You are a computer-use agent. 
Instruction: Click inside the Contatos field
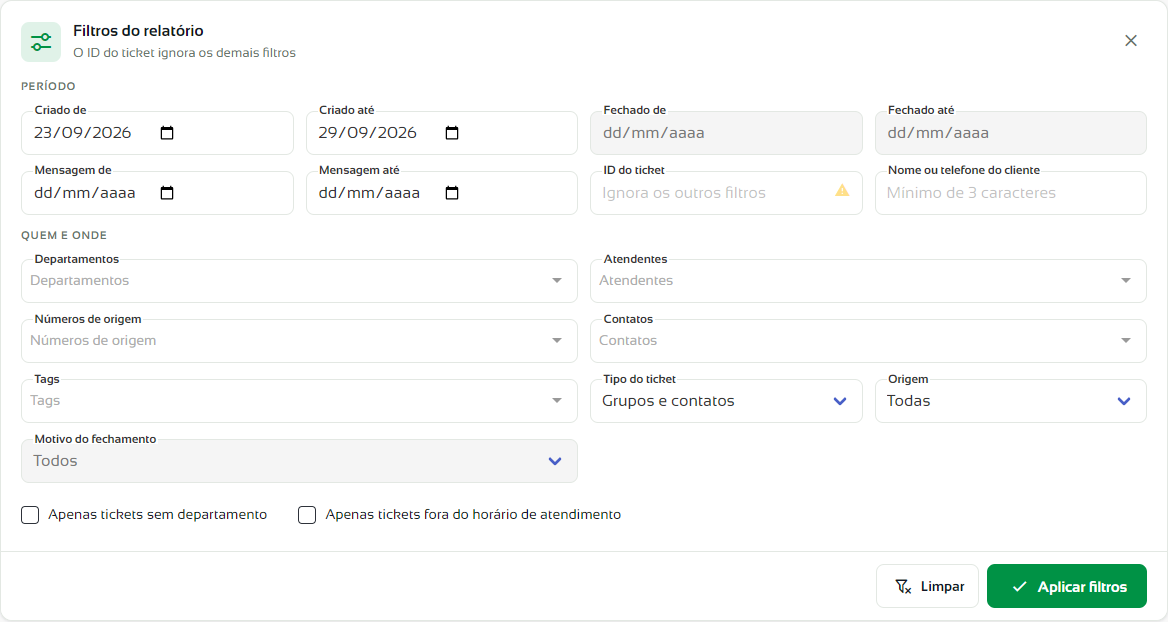click(869, 340)
